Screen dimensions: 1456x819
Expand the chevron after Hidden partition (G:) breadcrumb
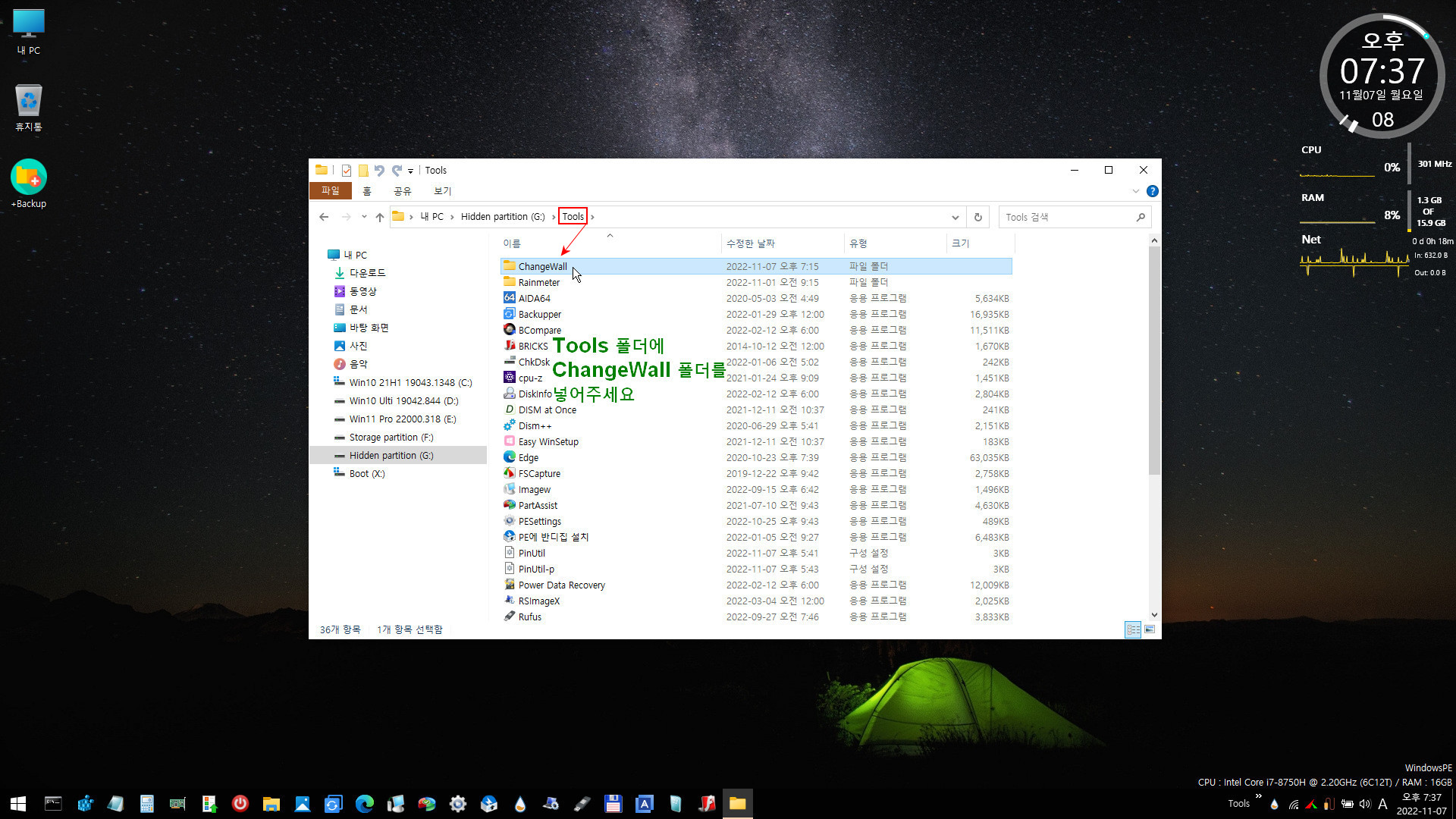point(554,217)
